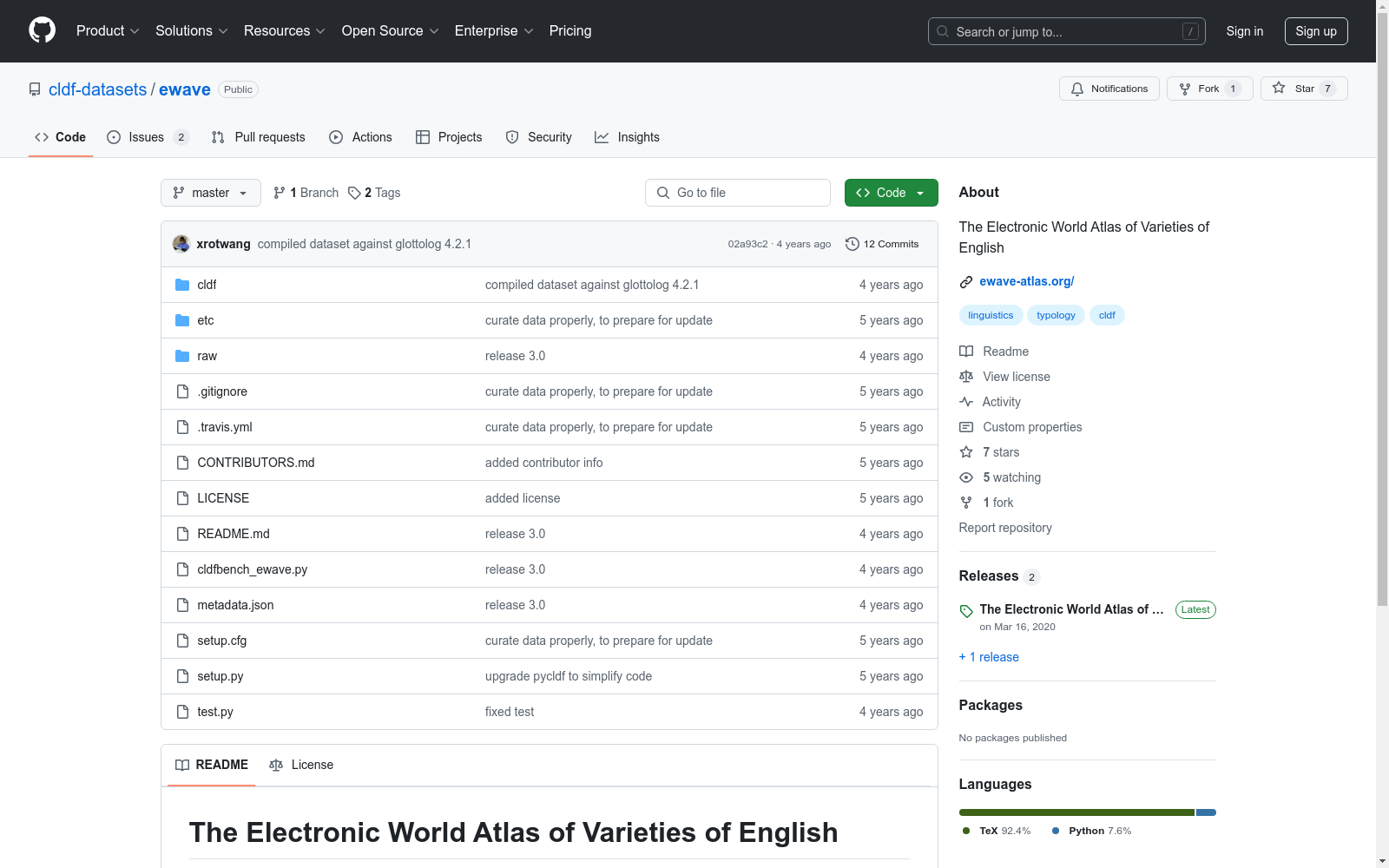Switch to the Projects tab
The width and height of the screenshot is (1389, 868).
(449, 137)
